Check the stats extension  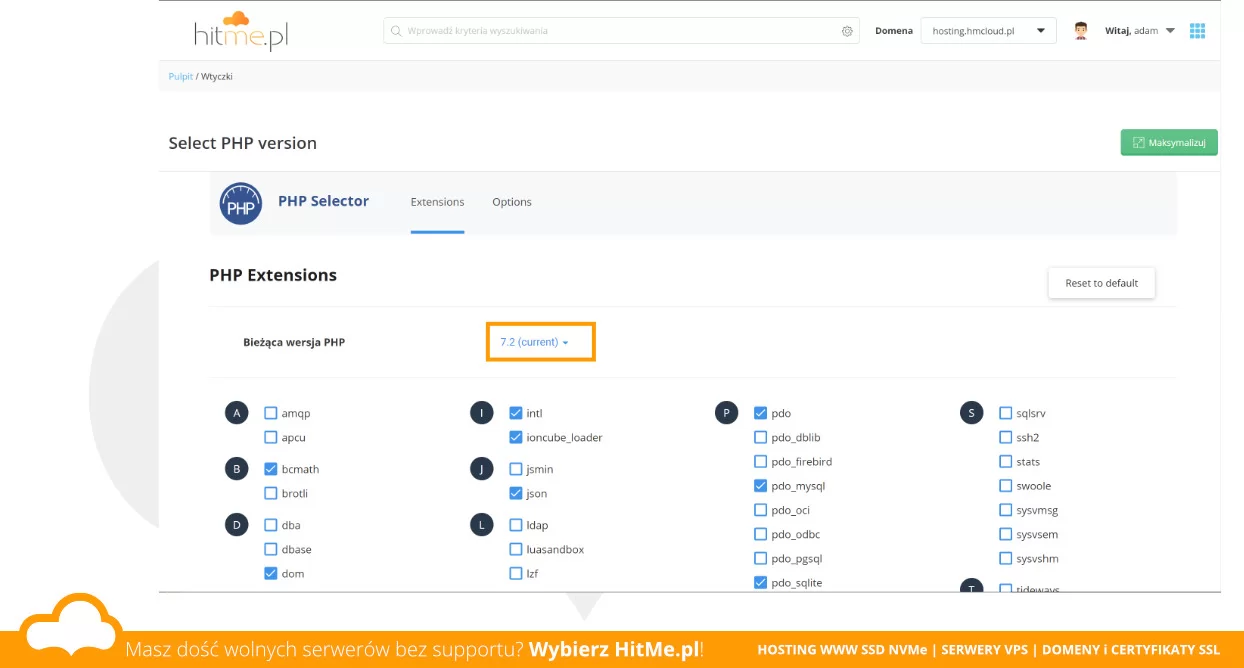point(1006,462)
